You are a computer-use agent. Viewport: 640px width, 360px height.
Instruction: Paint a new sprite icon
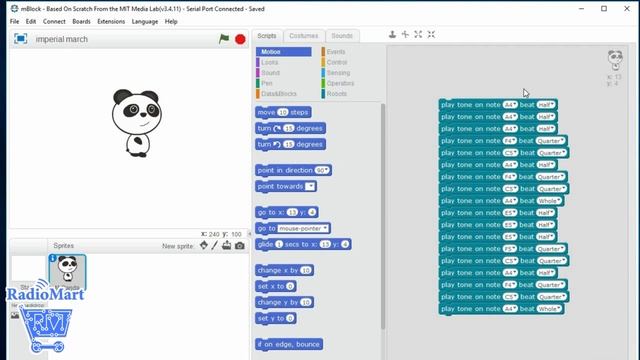[x=215, y=245]
